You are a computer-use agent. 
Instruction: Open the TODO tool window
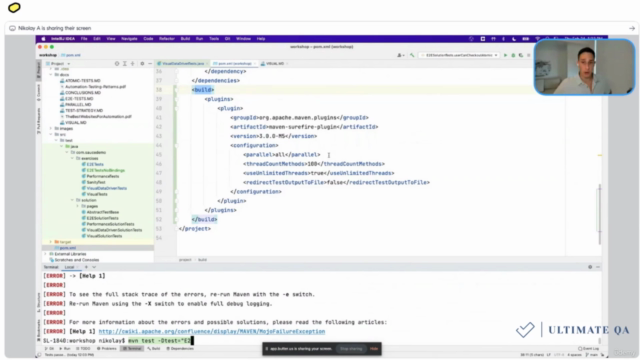[x=84, y=349]
